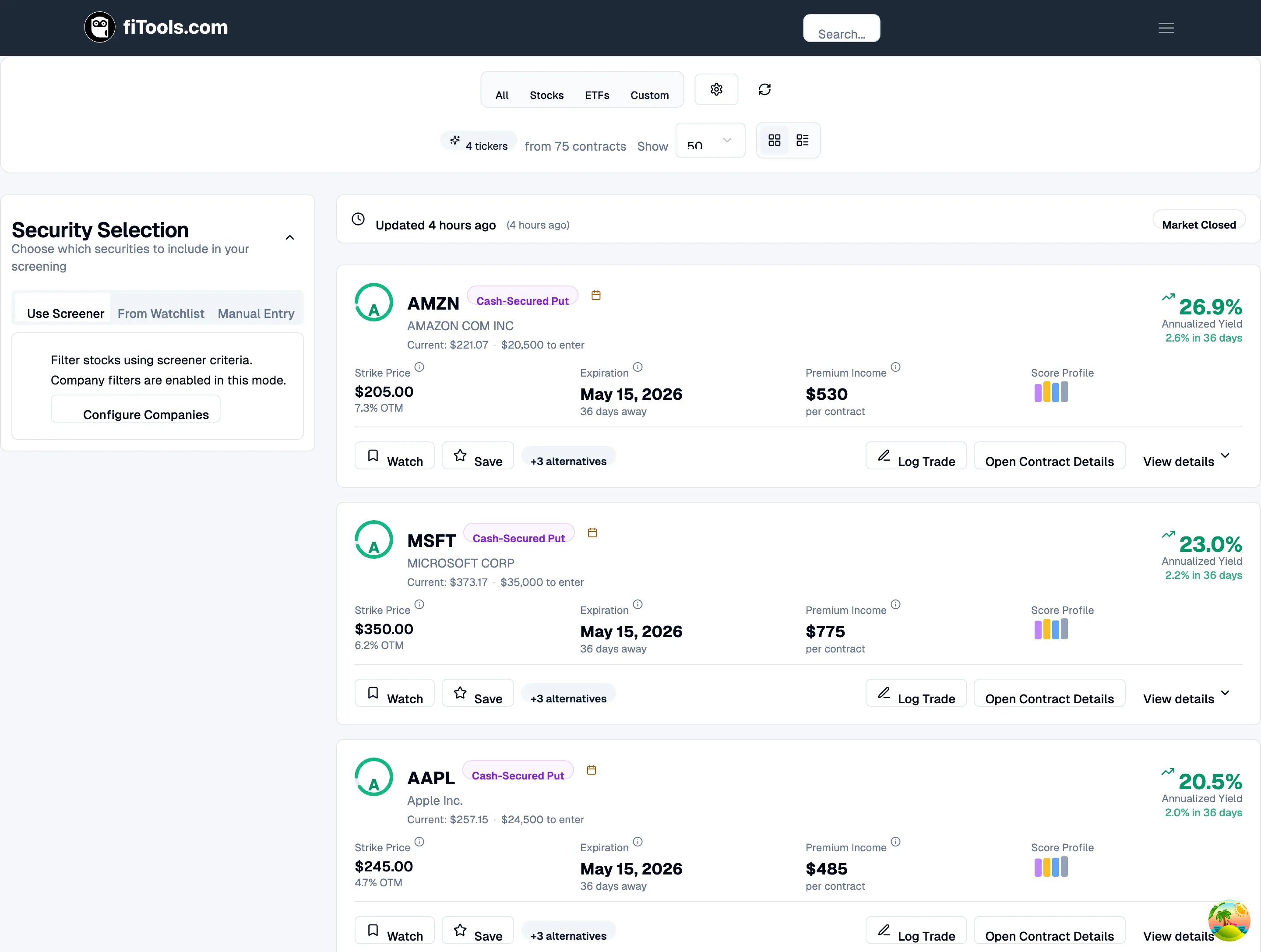This screenshot has width=1261, height=952.
Task: Click the calendar icon on MSFT card
Action: [x=592, y=532]
